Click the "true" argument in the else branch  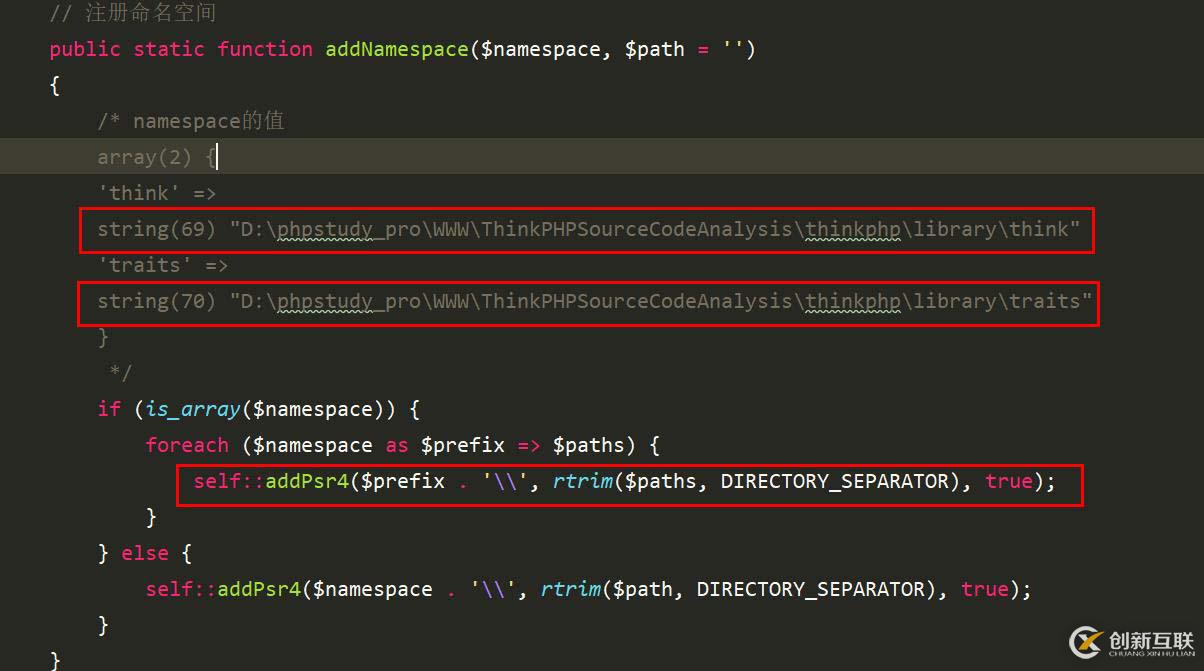(x=985, y=589)
